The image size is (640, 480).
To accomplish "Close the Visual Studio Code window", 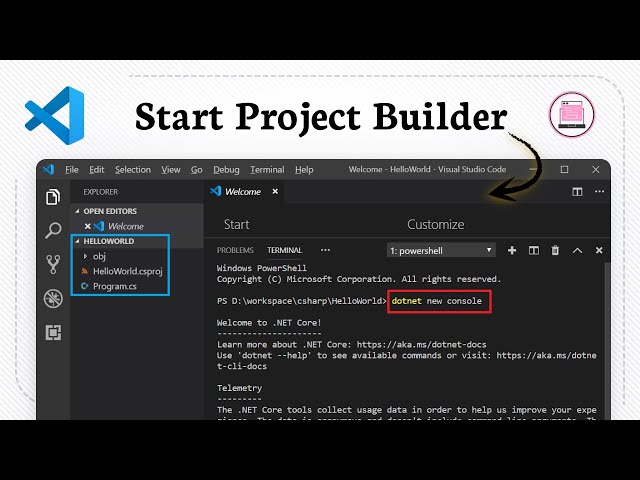I will tap(596, 169).
